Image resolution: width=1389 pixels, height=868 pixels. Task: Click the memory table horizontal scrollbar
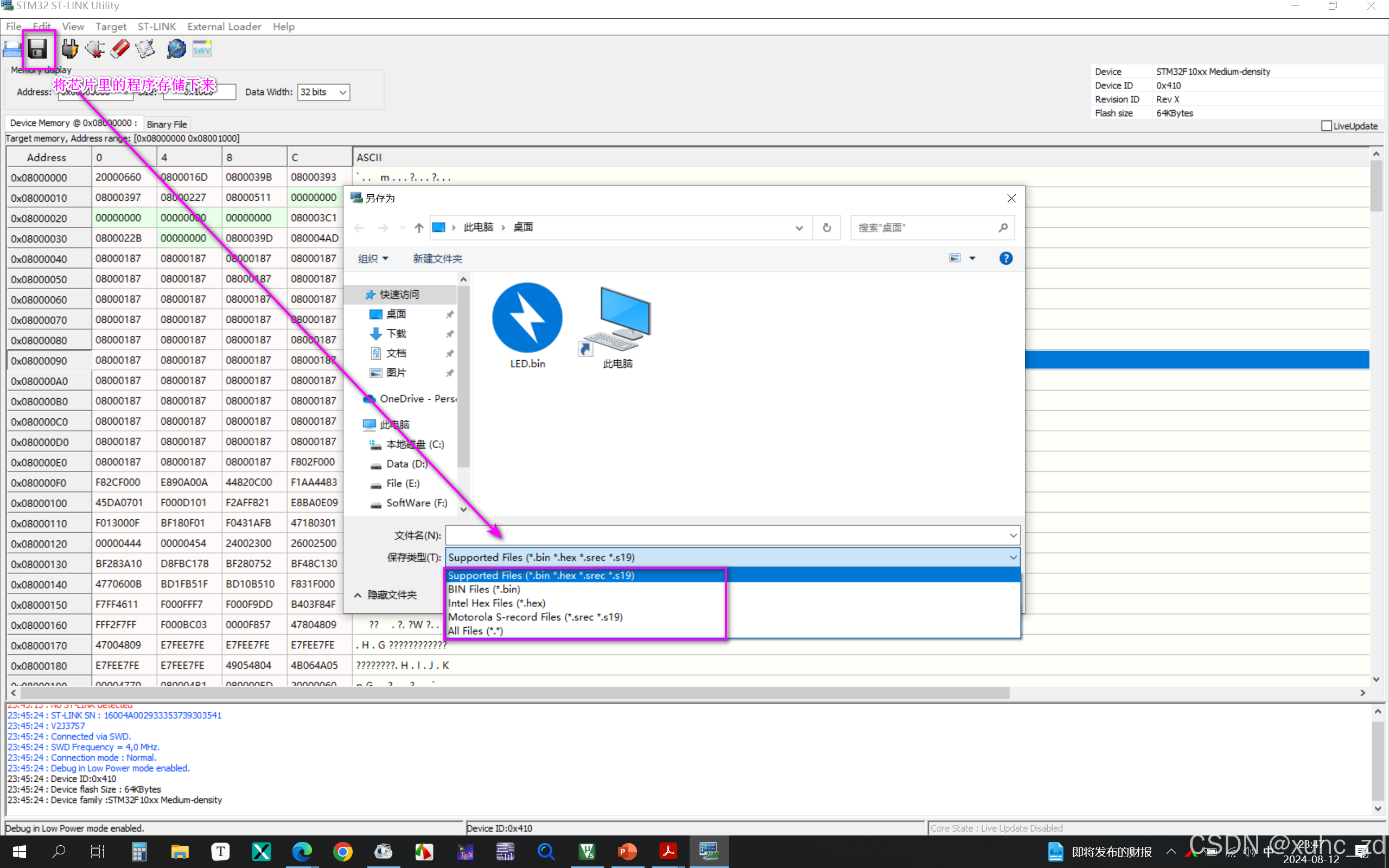point(515,693)
